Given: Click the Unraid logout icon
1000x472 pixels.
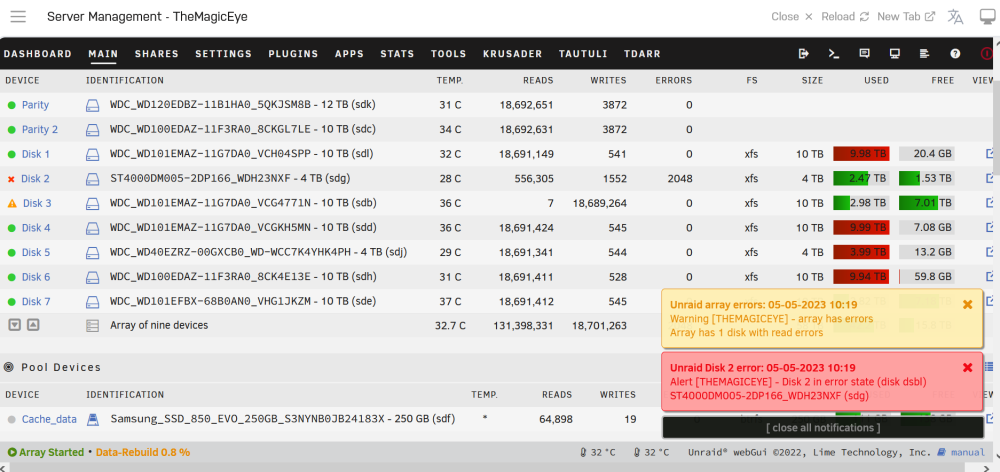Looking at the screenshot, I should coord(804,54).
